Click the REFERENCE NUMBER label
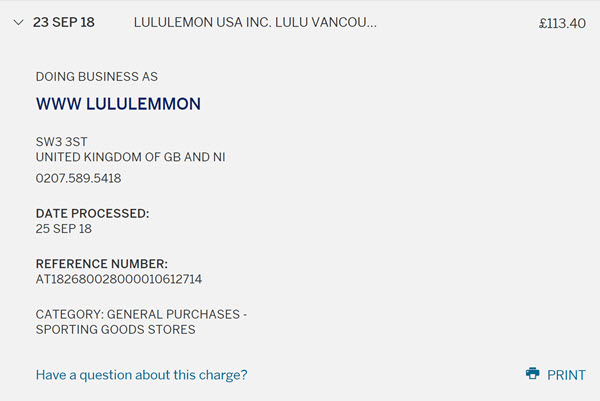This screenshot has width=600, height=401. click(x=101, y=264)
